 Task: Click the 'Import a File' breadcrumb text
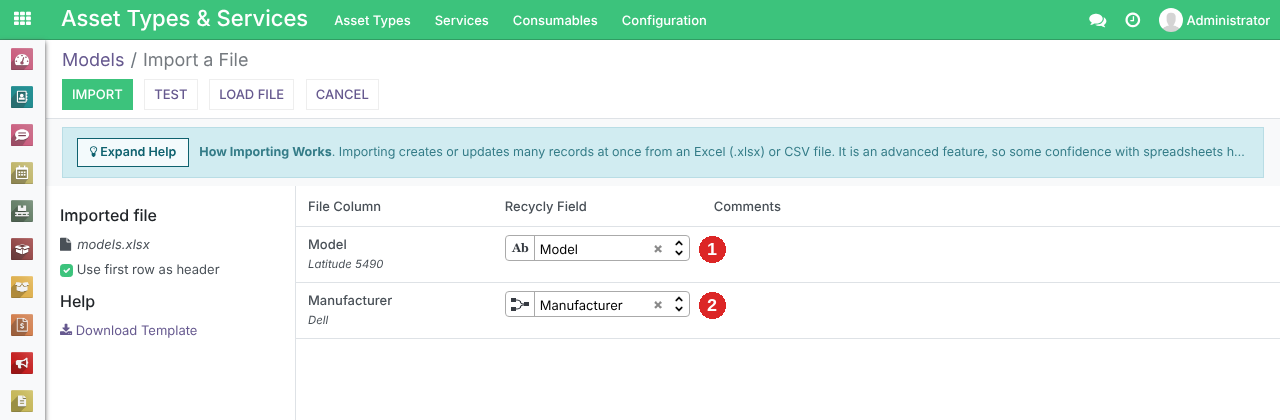point(196,60)
